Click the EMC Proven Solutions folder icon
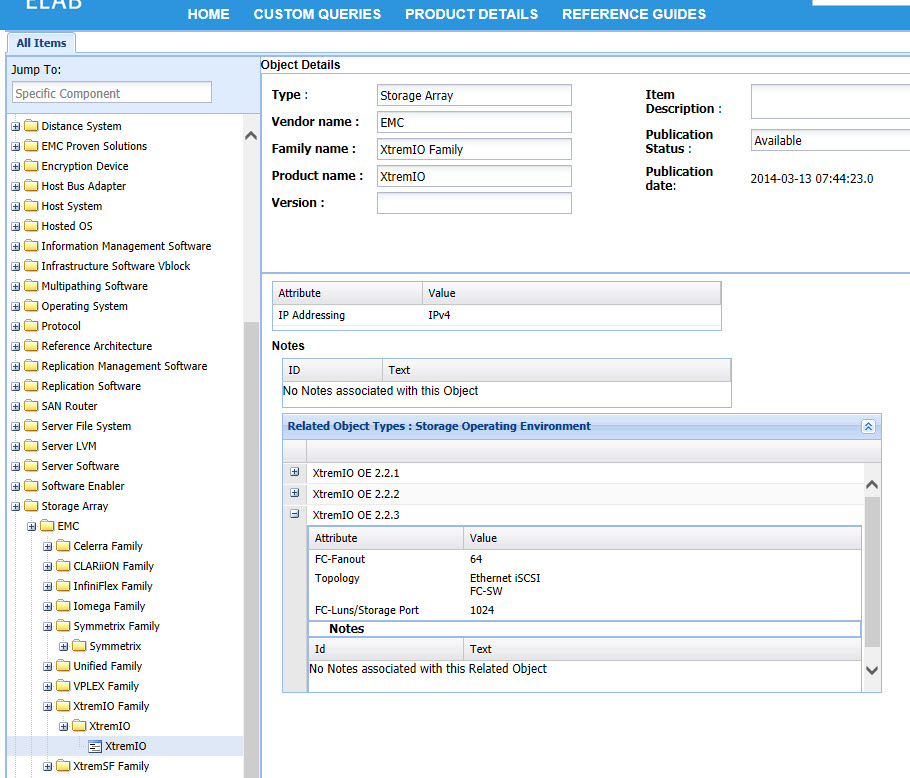910x778 pixels. tap(31, 146)
